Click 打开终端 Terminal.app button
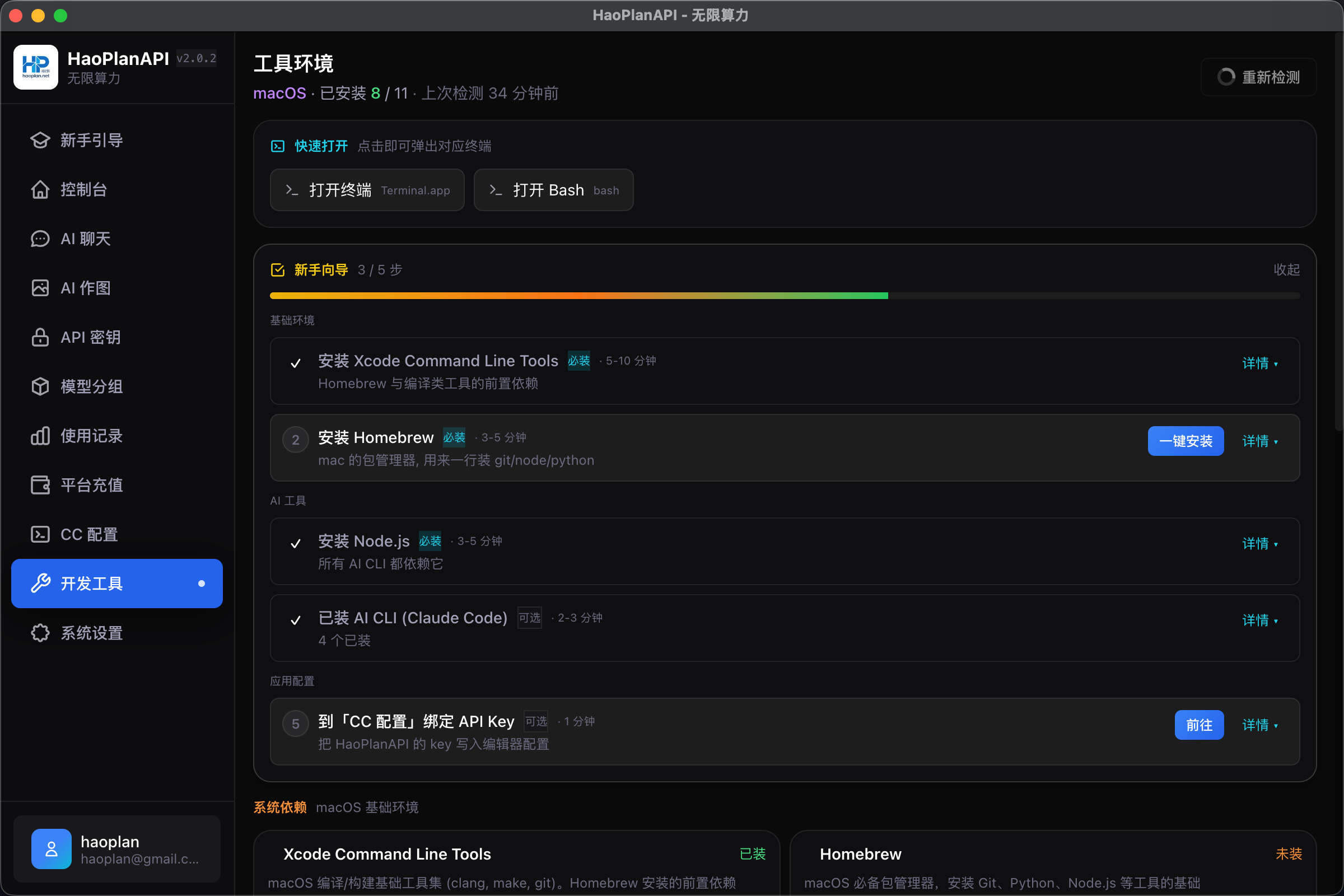 367,190
